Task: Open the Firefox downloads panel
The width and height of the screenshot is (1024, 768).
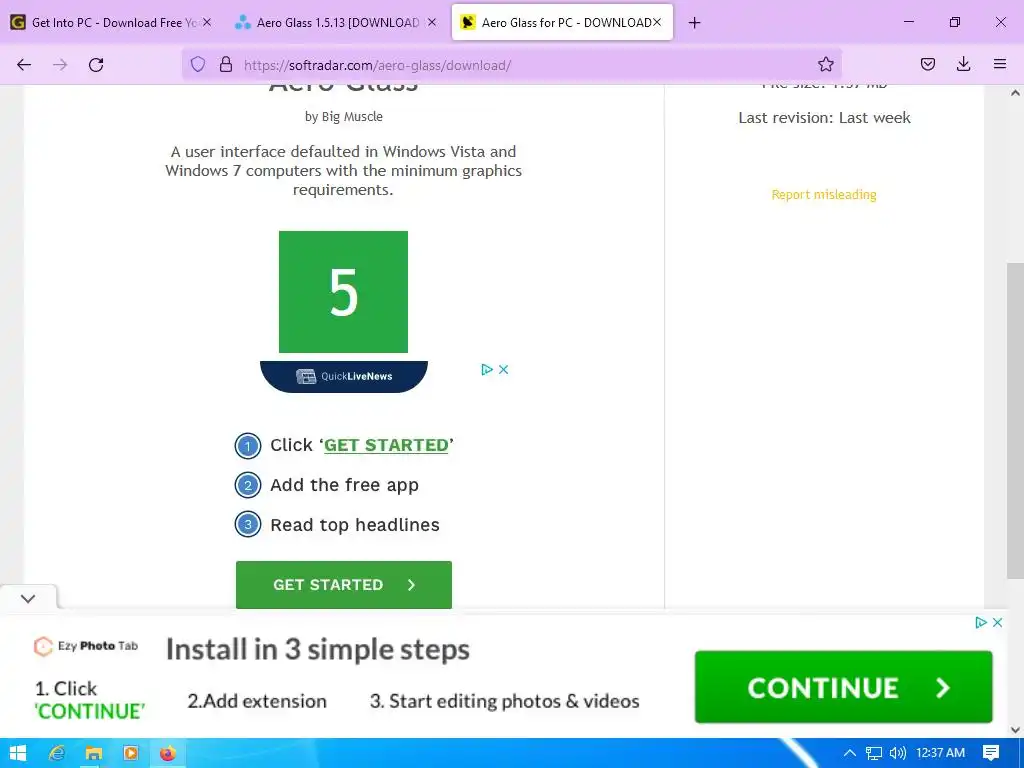Action: click(x=963, y=64)
